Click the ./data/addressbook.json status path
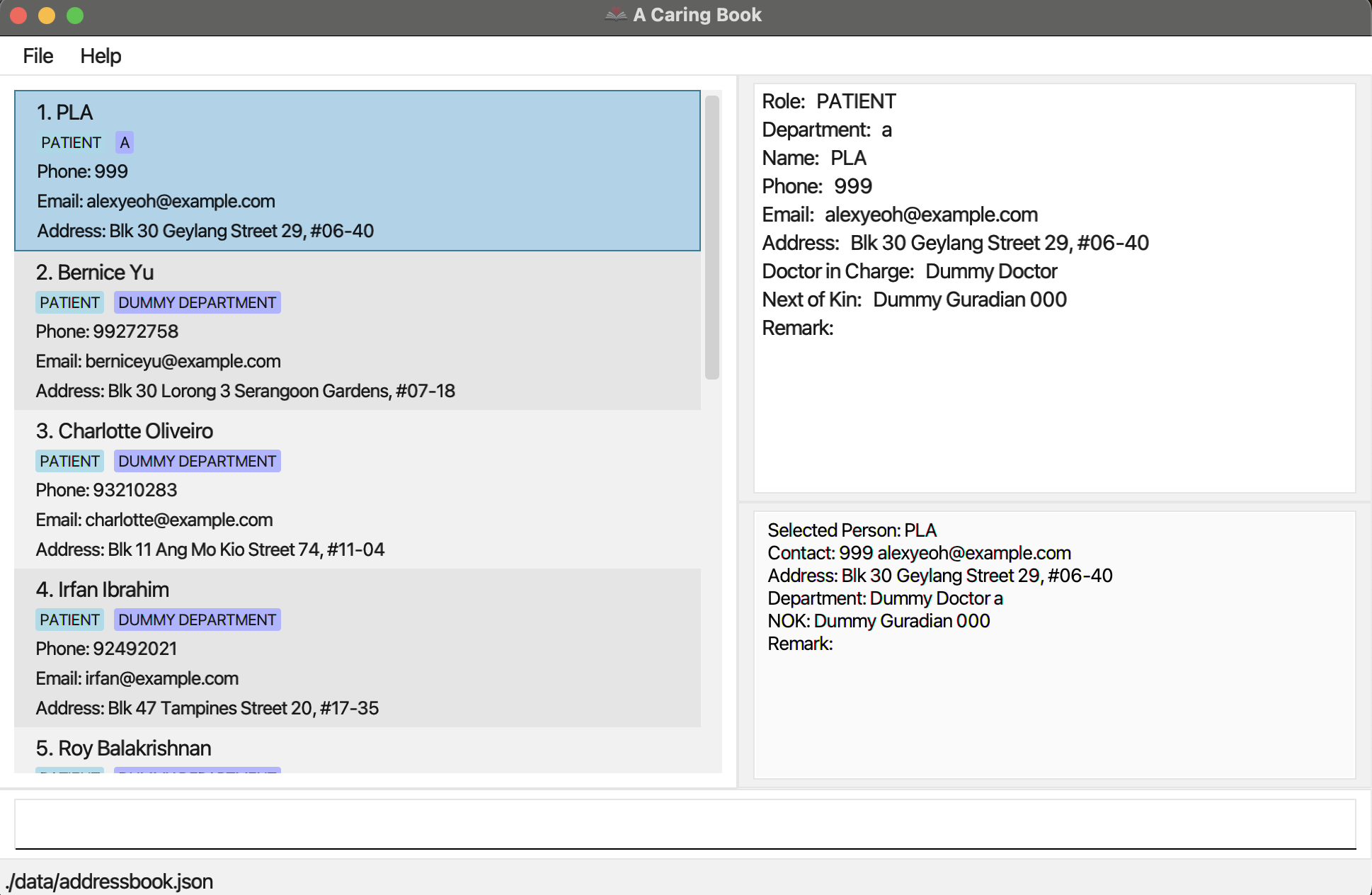 pos(110,882)
